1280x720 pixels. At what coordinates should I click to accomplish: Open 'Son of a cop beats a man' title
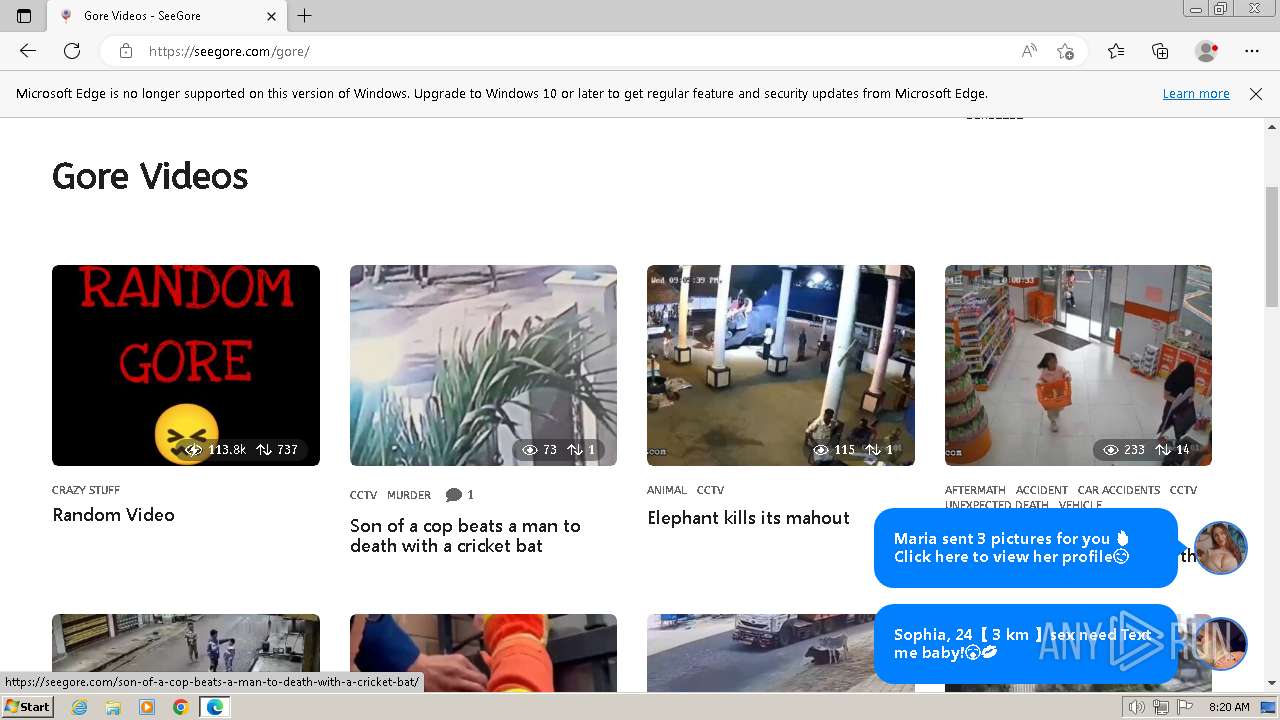pyautogui.click(x=465, y=536)
